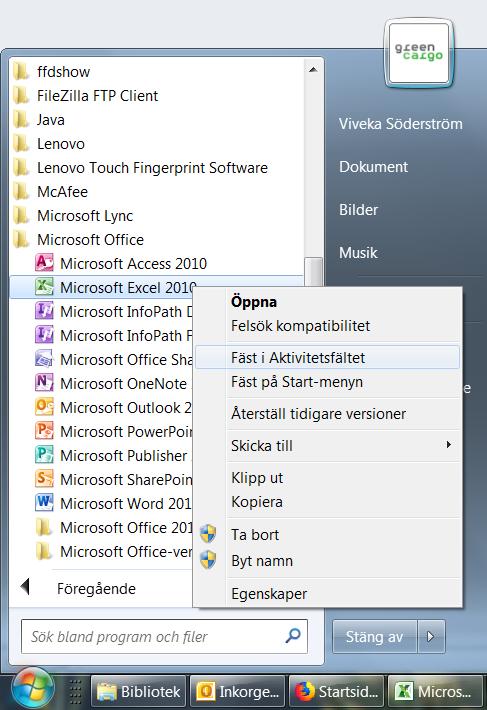487x710 pixels.
Task: Open Microsoft Access 2010 icon
Action: (44, 263)
